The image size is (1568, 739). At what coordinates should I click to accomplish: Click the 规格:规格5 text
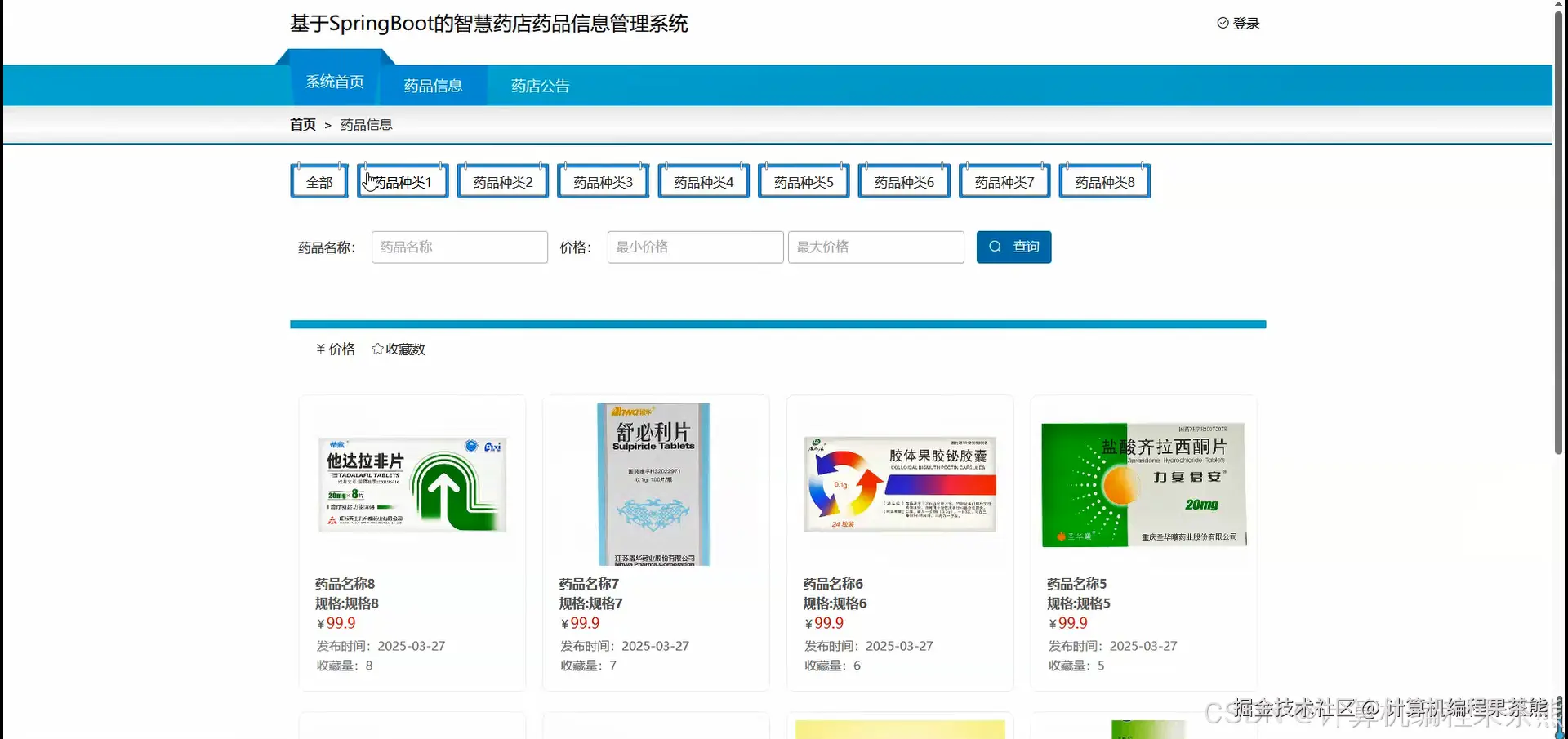(x=1079, y=603)
